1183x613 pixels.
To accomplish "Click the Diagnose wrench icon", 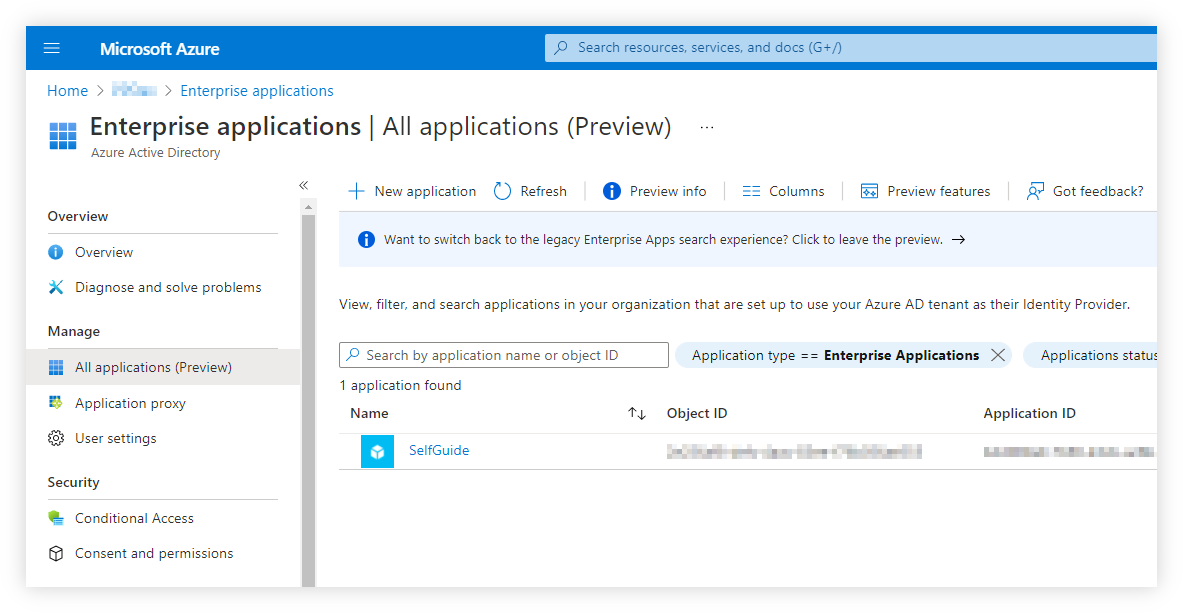I will (56, 287).
